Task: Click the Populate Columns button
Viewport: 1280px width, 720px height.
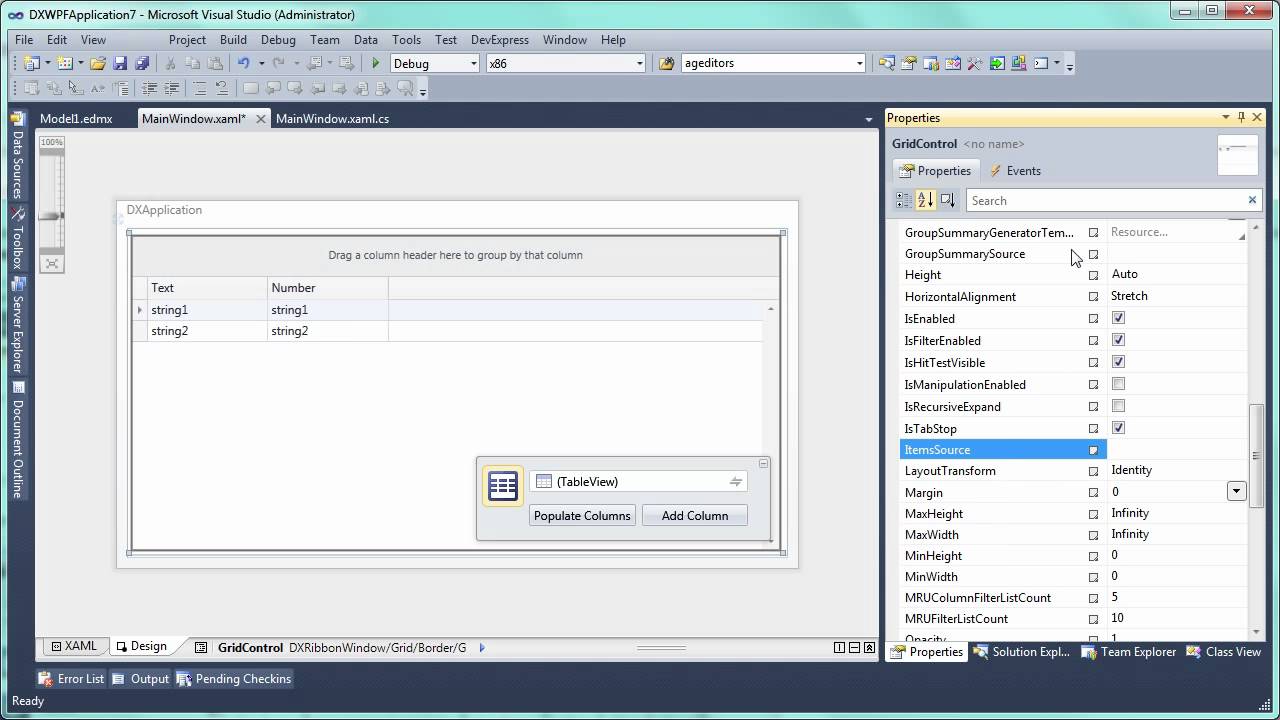Action: coord(582,516)
